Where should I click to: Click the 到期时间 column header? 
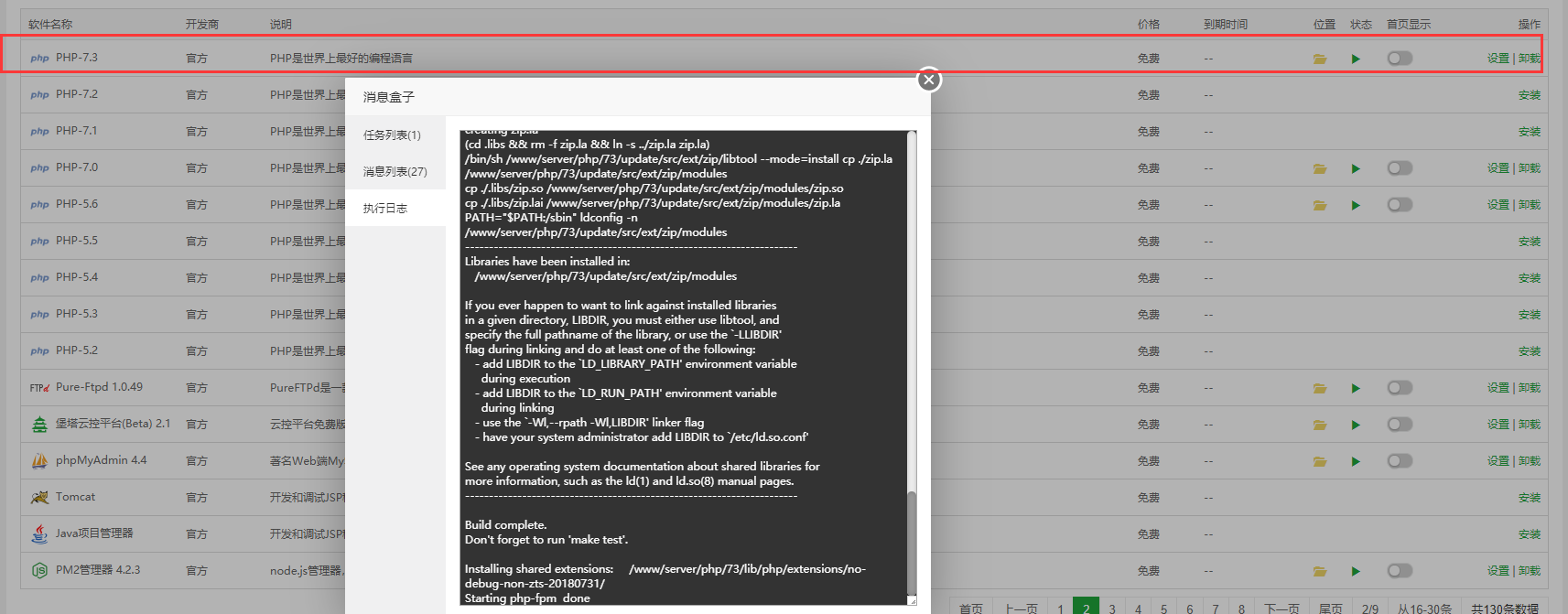(1226, 25)
